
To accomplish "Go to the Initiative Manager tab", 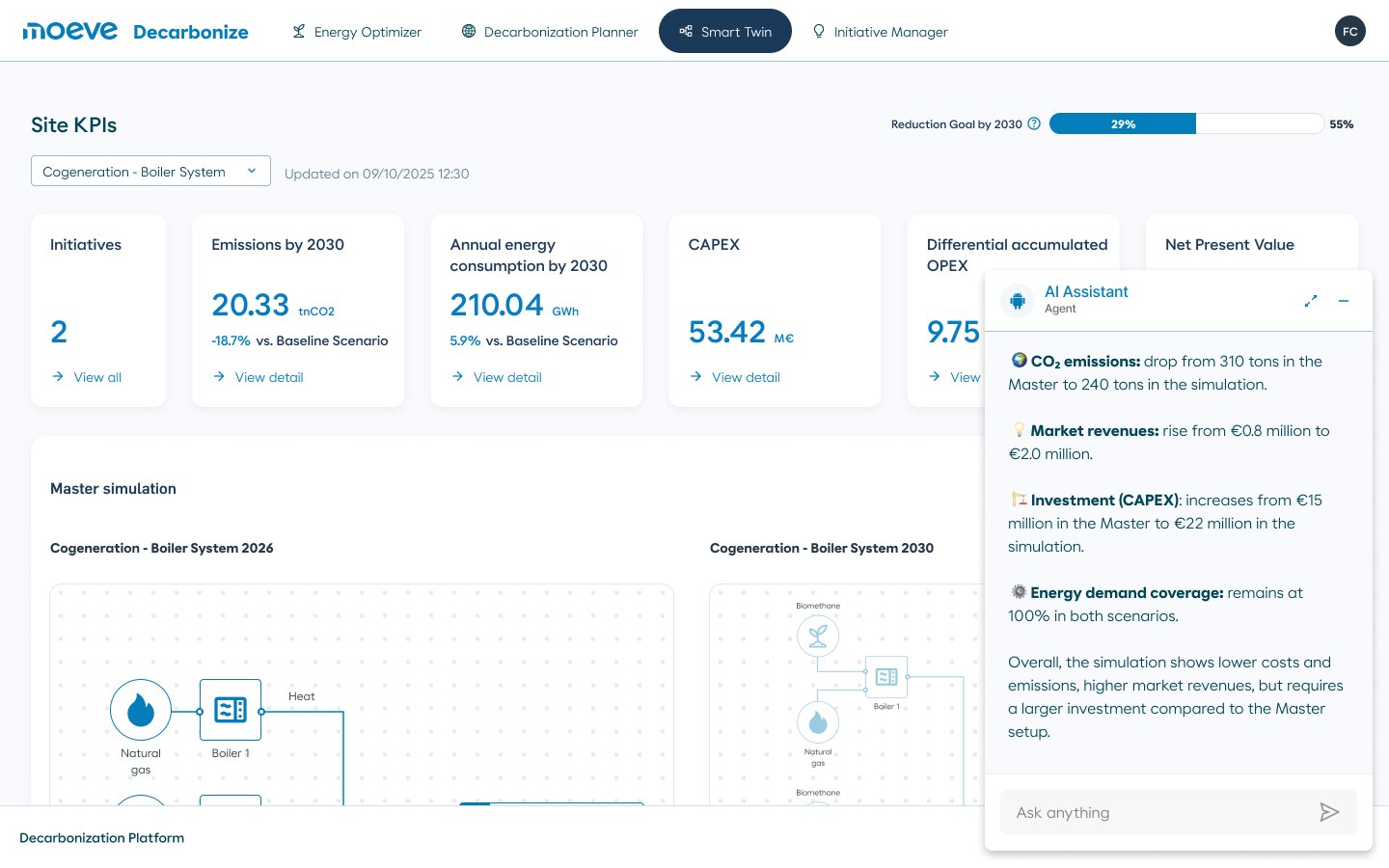I will pyautogui.click(x=880, y=32).
